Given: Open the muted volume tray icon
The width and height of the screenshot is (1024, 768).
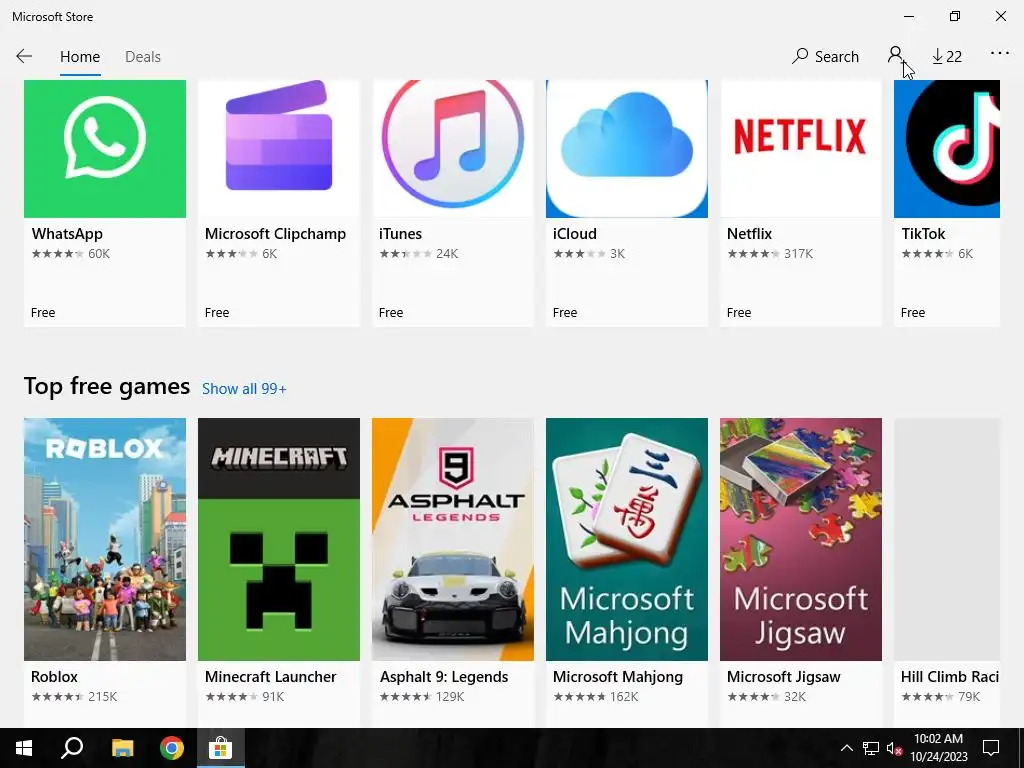Looking at the screenshot, I should click(894, 748).
